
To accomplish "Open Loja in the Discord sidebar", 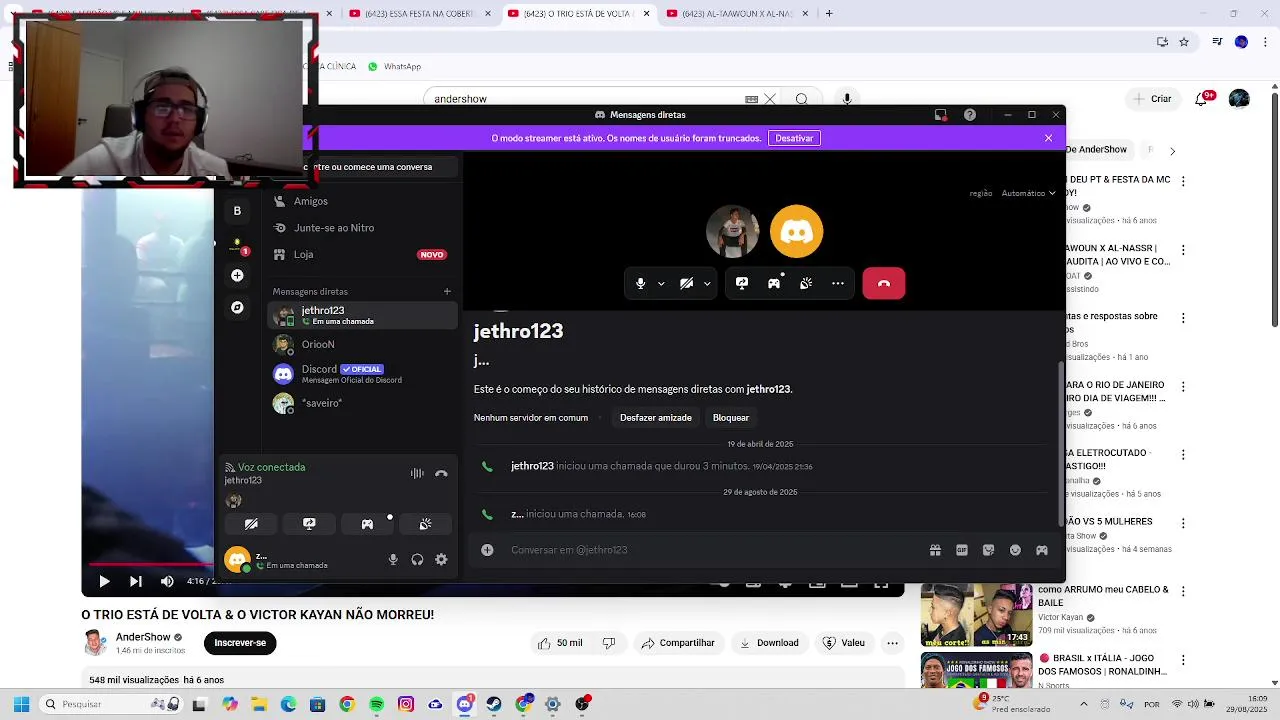I will point(361,254).
